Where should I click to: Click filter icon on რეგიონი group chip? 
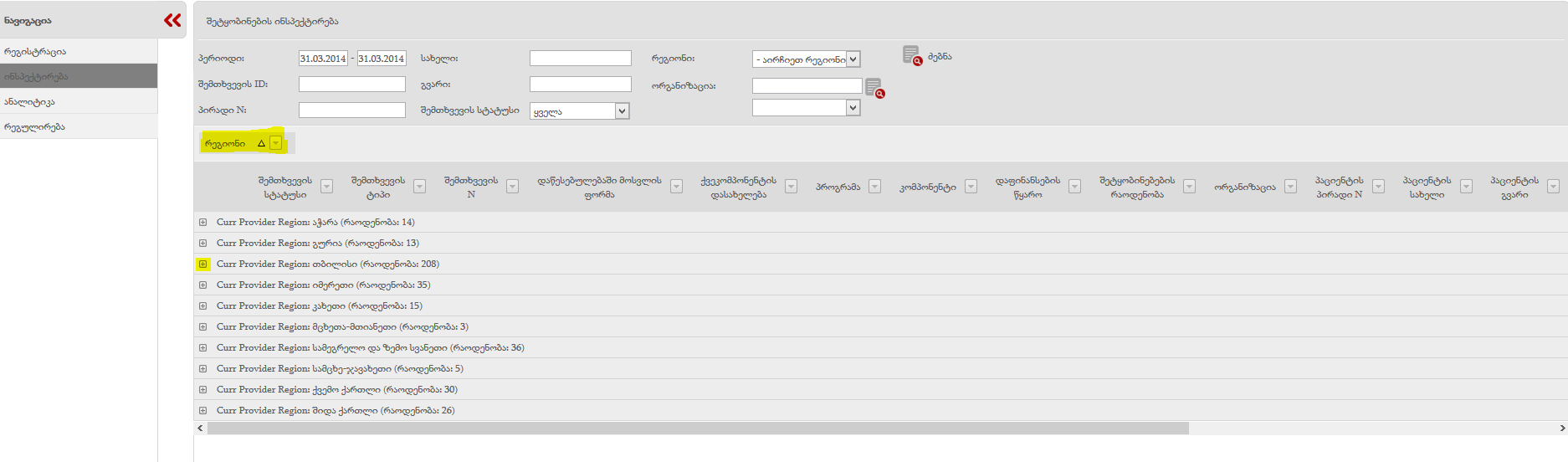[276, 143]
